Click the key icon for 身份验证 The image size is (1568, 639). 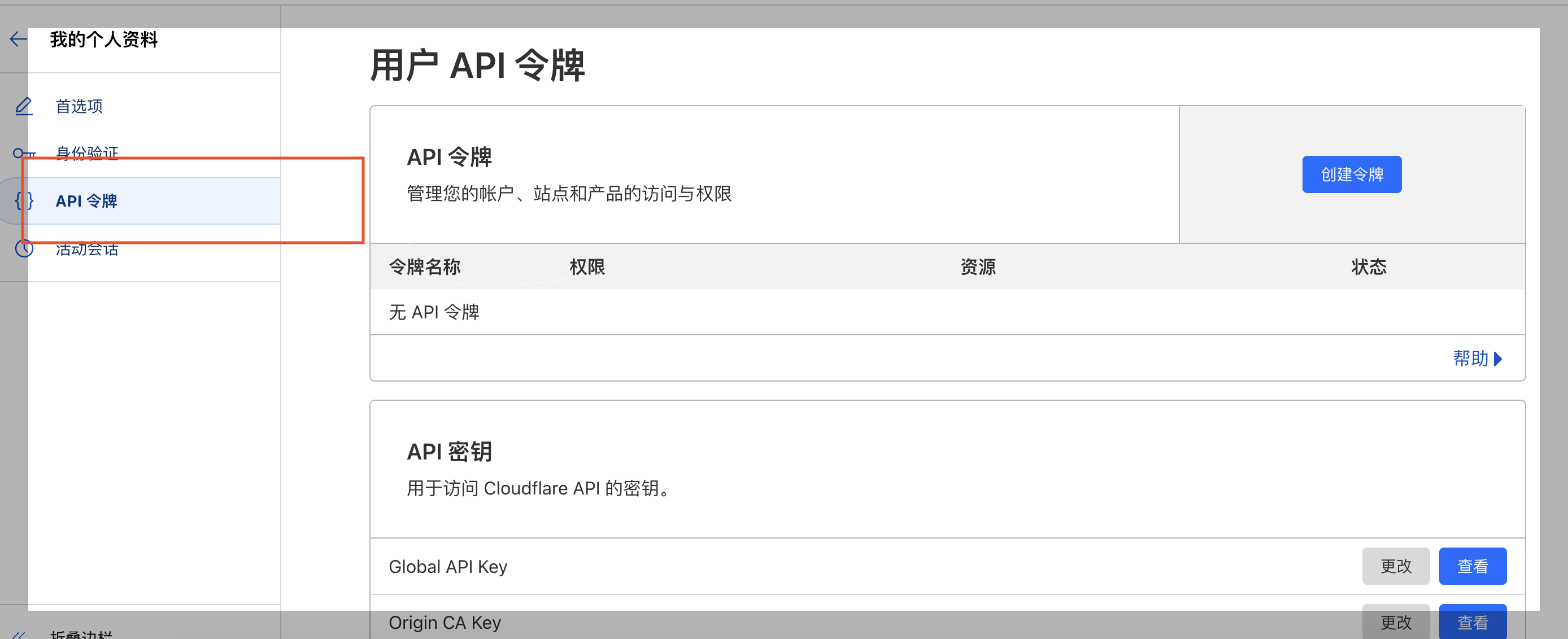coord(24,153)
